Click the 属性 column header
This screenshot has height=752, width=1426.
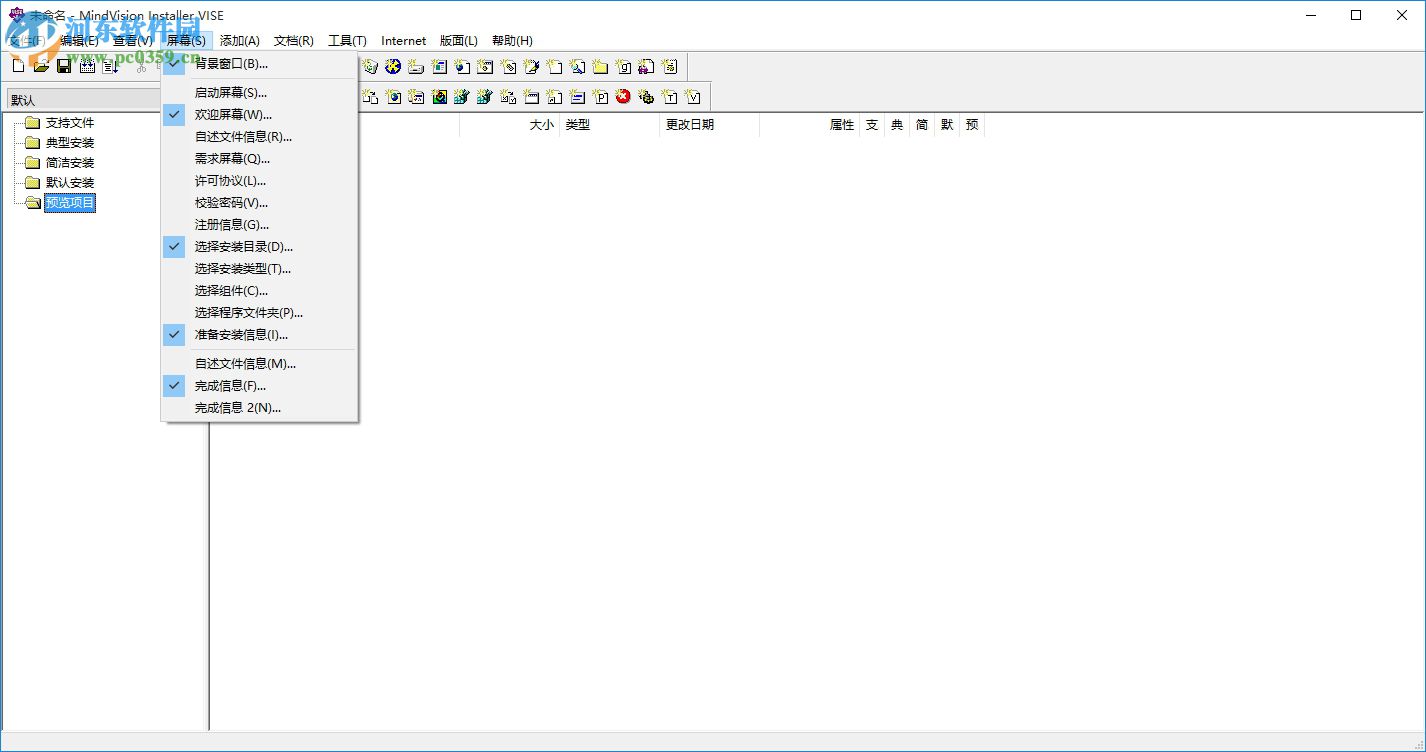coord(810,125)
